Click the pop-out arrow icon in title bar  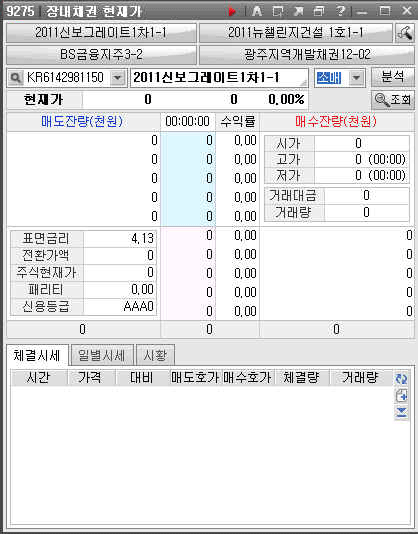coord(299,11)
